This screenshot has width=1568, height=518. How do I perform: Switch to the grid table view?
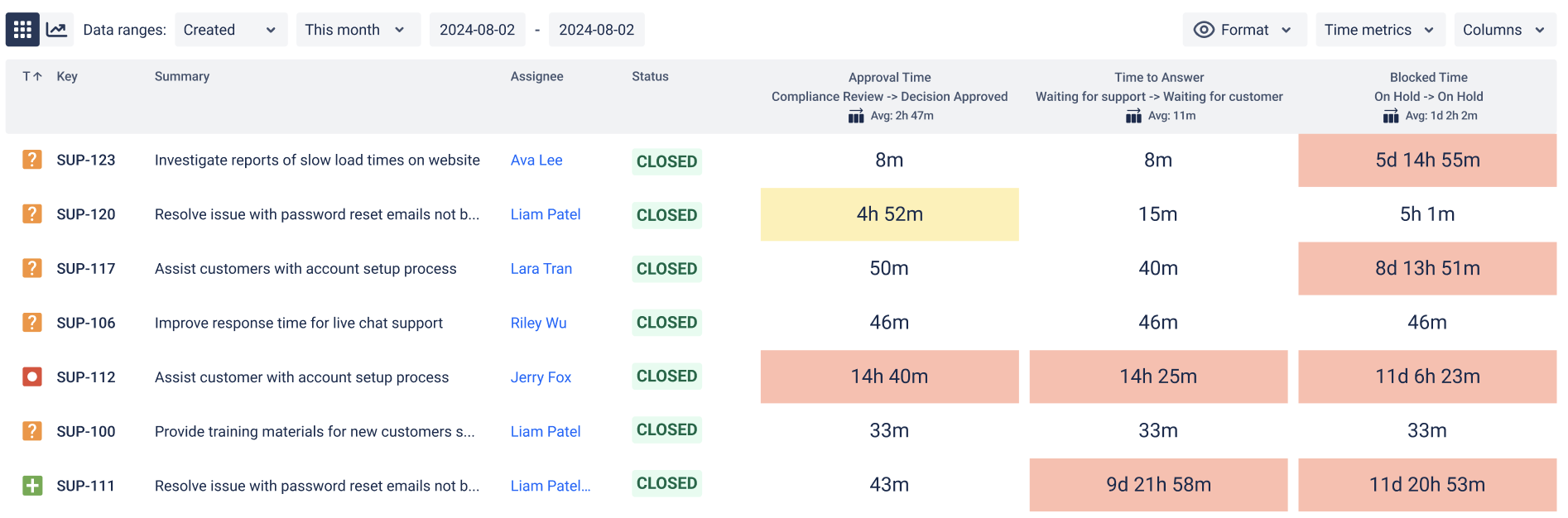tap(22, 30)
